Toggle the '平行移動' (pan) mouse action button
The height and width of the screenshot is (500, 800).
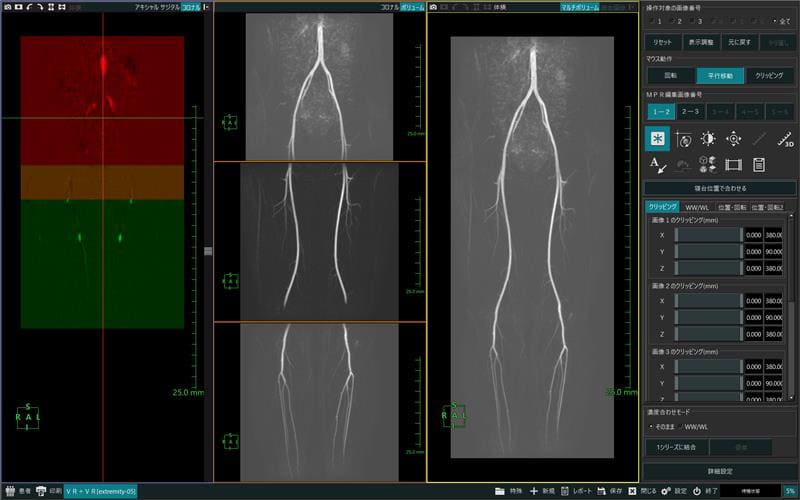(720, 76)
